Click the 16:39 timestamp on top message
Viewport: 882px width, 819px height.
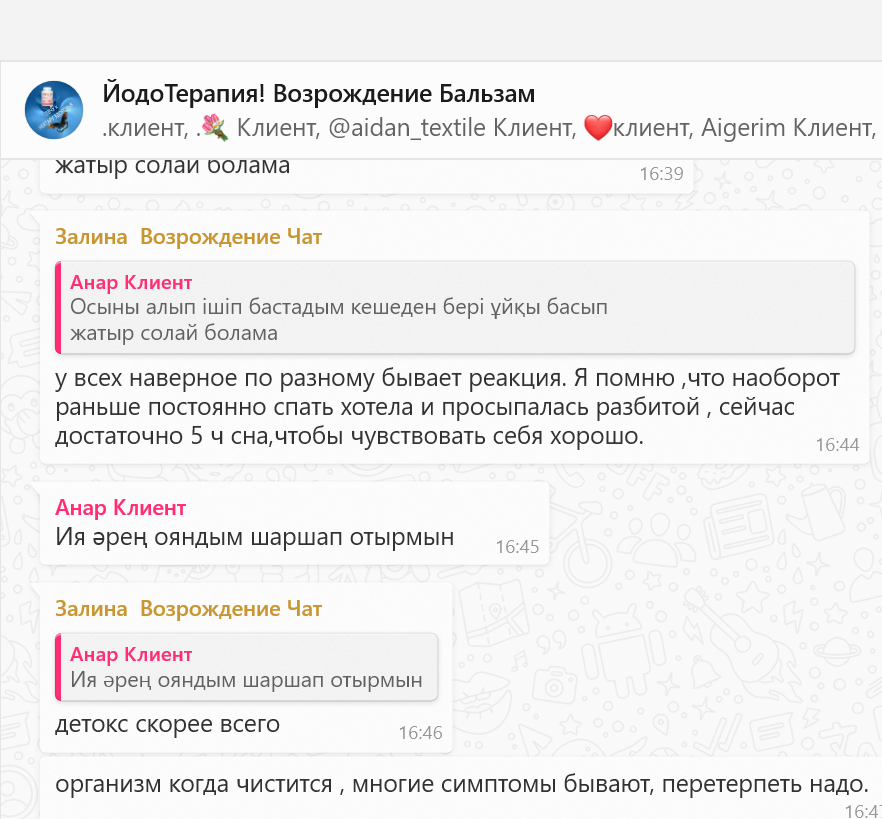point(661,174)
